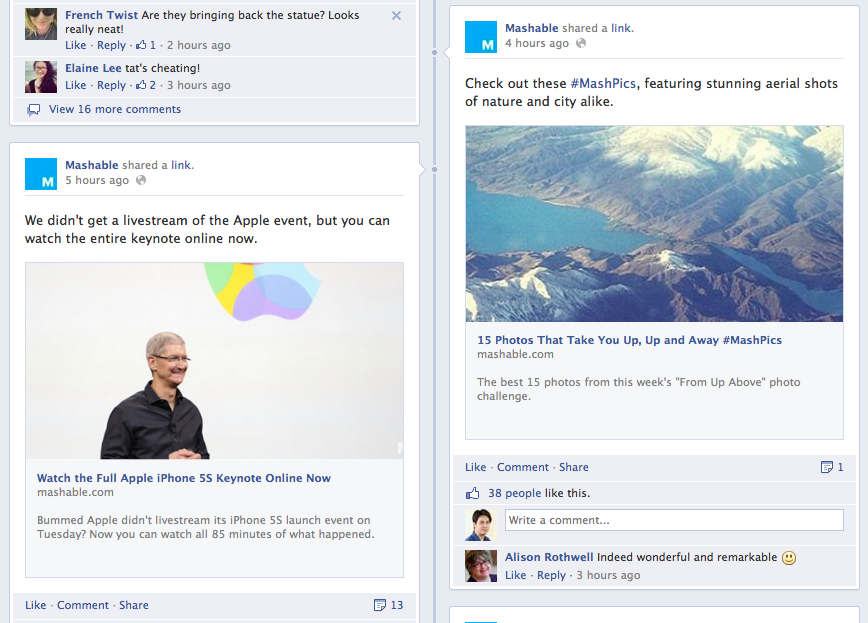
Task: Open aerial mountain lake photo thumbnail
Action: 654,224
